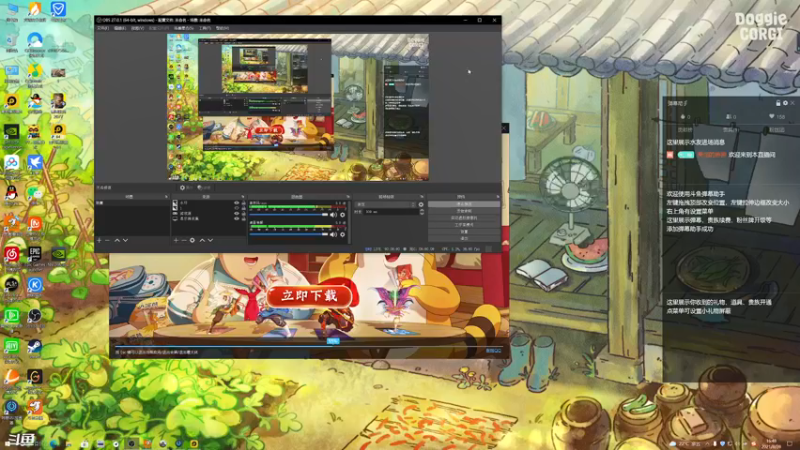The height and width of the screenshot is (450, 800).
Task: Select the scene entry in the 场景 list
Action: pos(133,203)
